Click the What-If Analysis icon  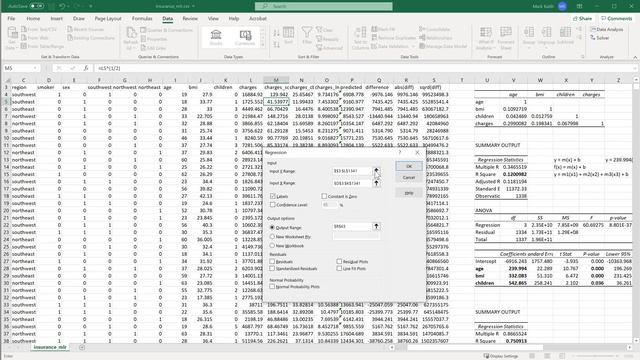(x=485, y=33)
